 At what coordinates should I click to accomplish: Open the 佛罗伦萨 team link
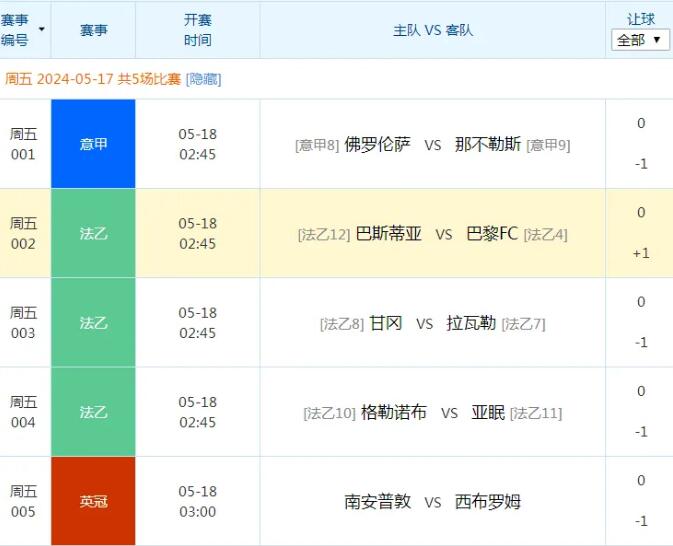click(377, 144)
